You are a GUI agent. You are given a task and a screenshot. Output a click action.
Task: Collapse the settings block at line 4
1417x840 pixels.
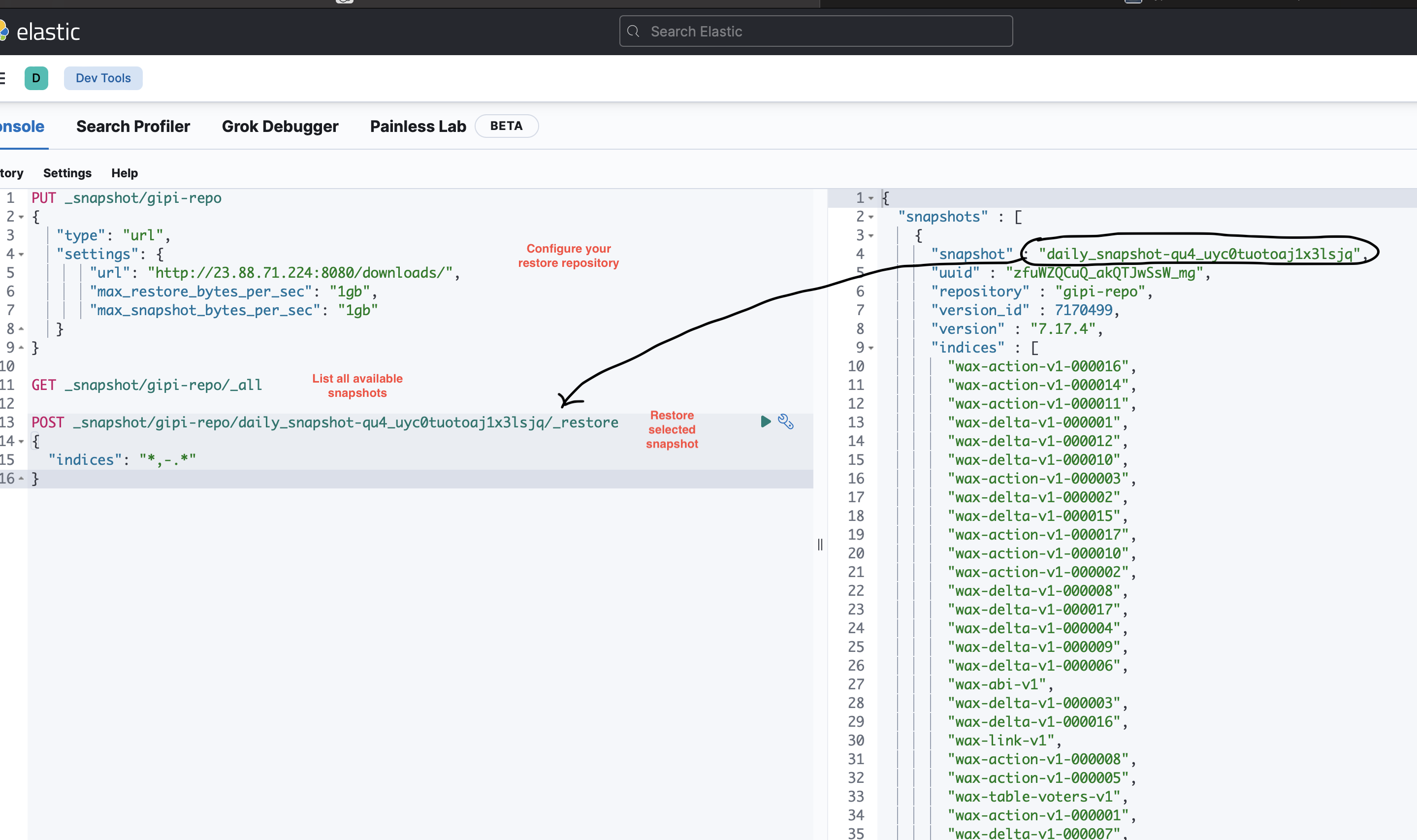click(21, 254)
